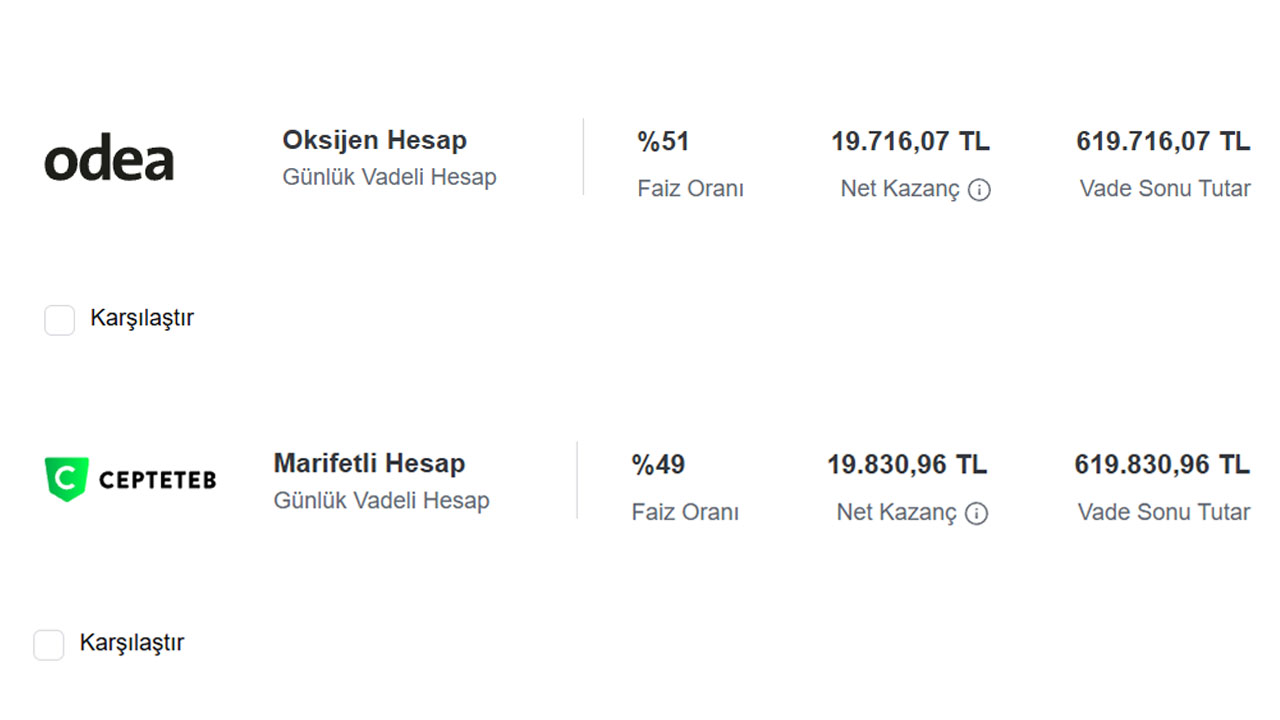The height and width of the screenshot is (720, 1280).
Task: Click the Odea bank logo
Action: [109, 161]
